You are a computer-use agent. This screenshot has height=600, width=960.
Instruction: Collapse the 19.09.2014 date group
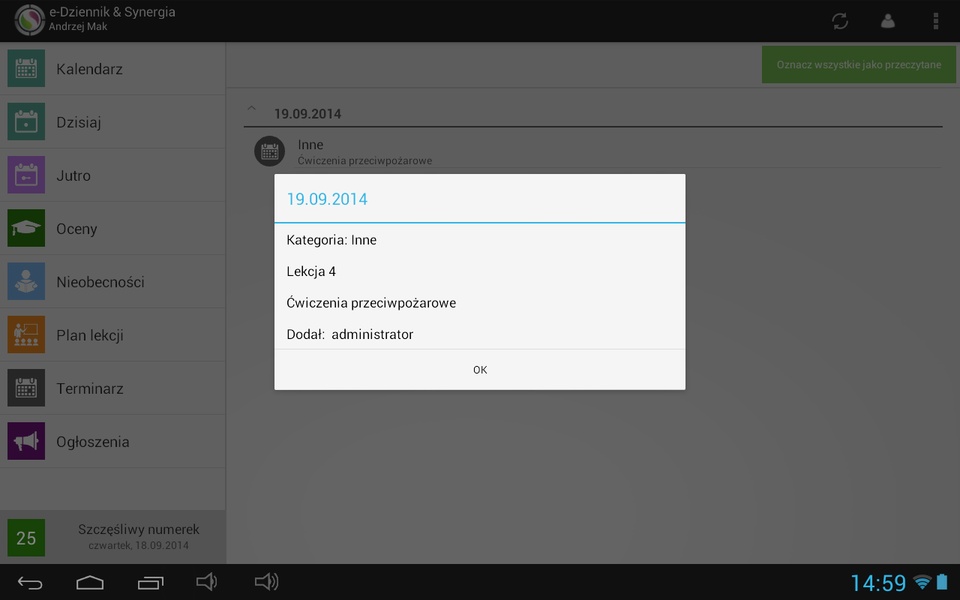(x=251, y=108)
